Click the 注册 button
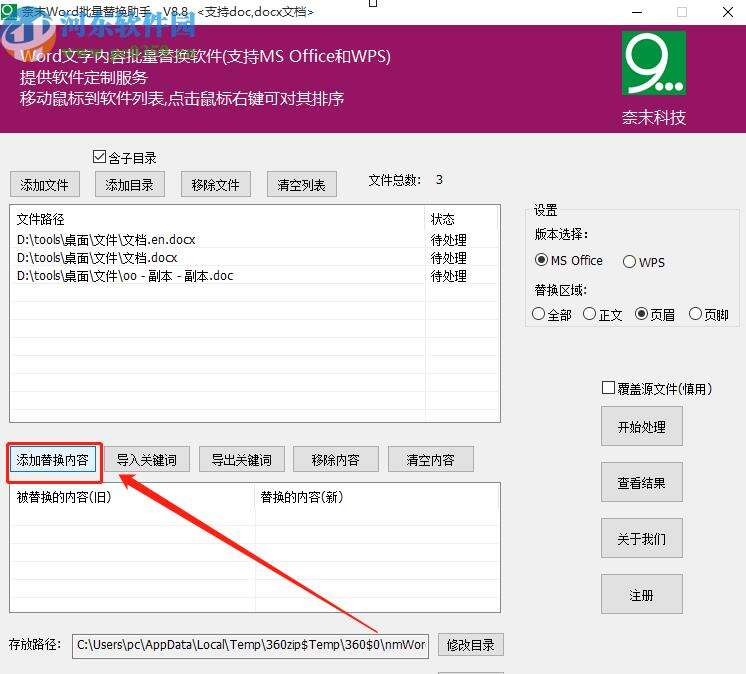746x674 pixels. [642, 595]
